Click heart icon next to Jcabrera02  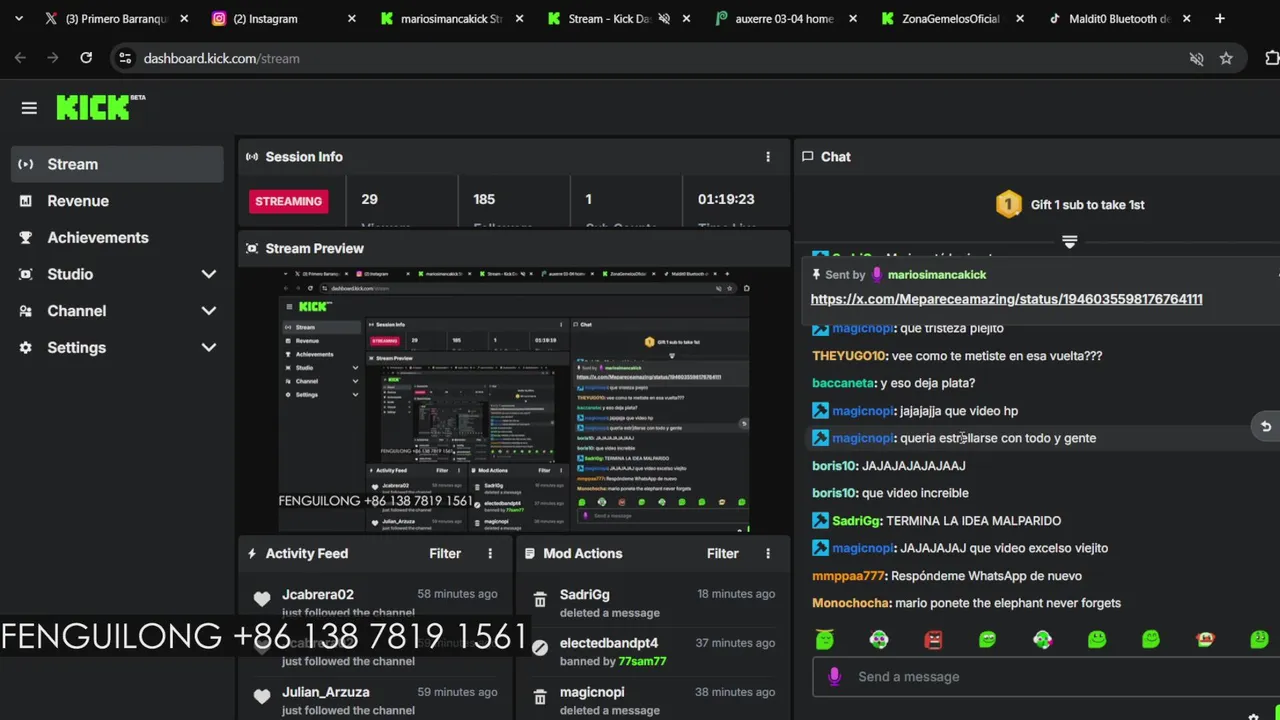coord(262,599)
